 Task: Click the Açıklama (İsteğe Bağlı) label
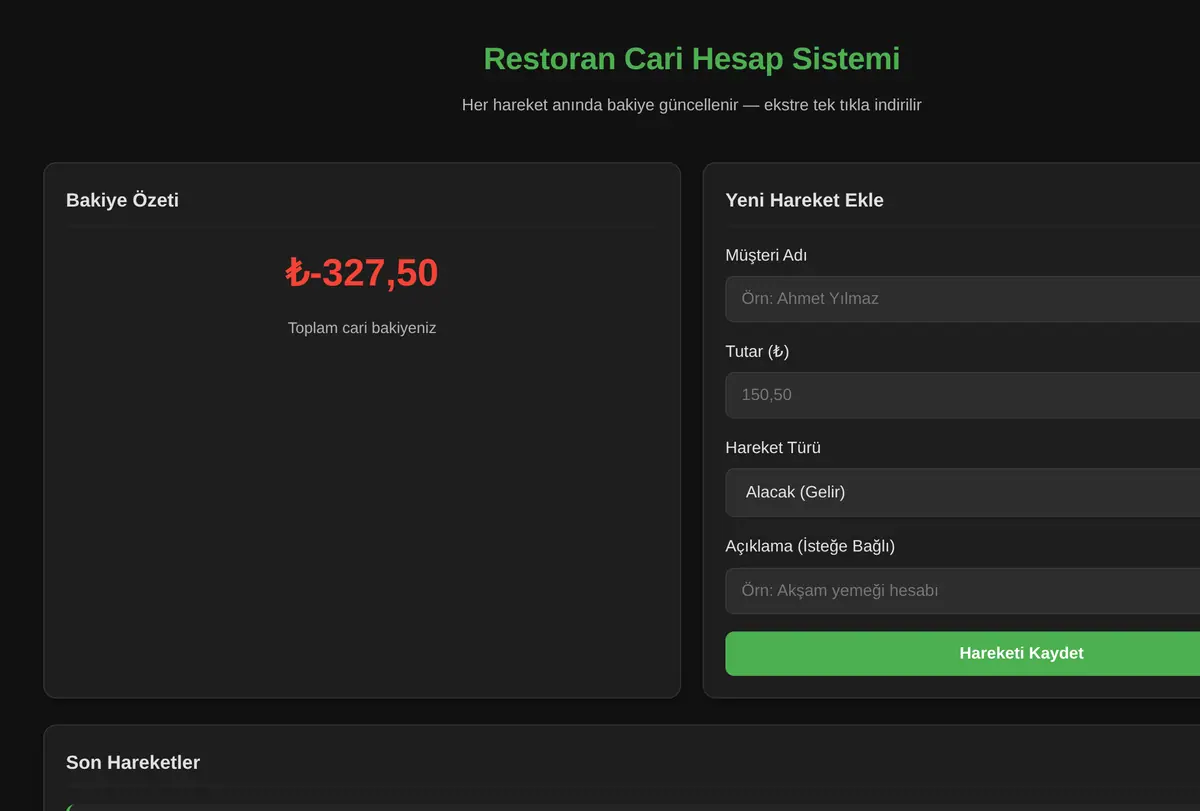[x=810, y=546]
